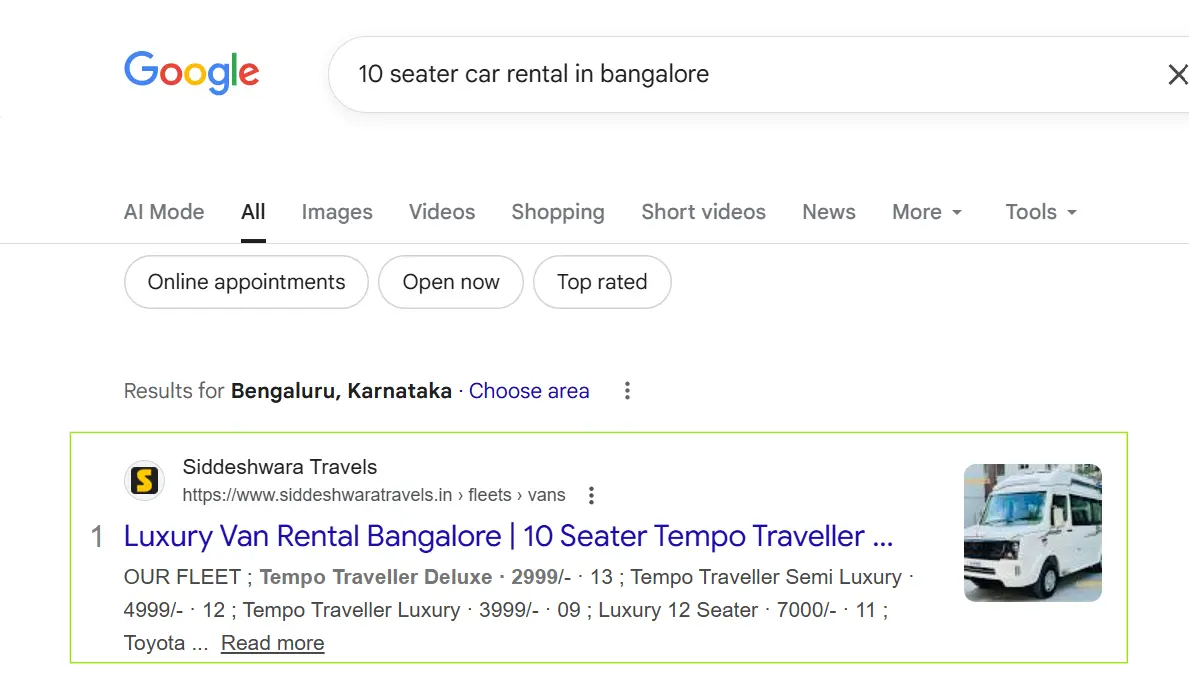The width and height of the screenshot is (1189, 673).
Task: Open three-dot menu beside Choose area
Action: (x=627, y=391)
